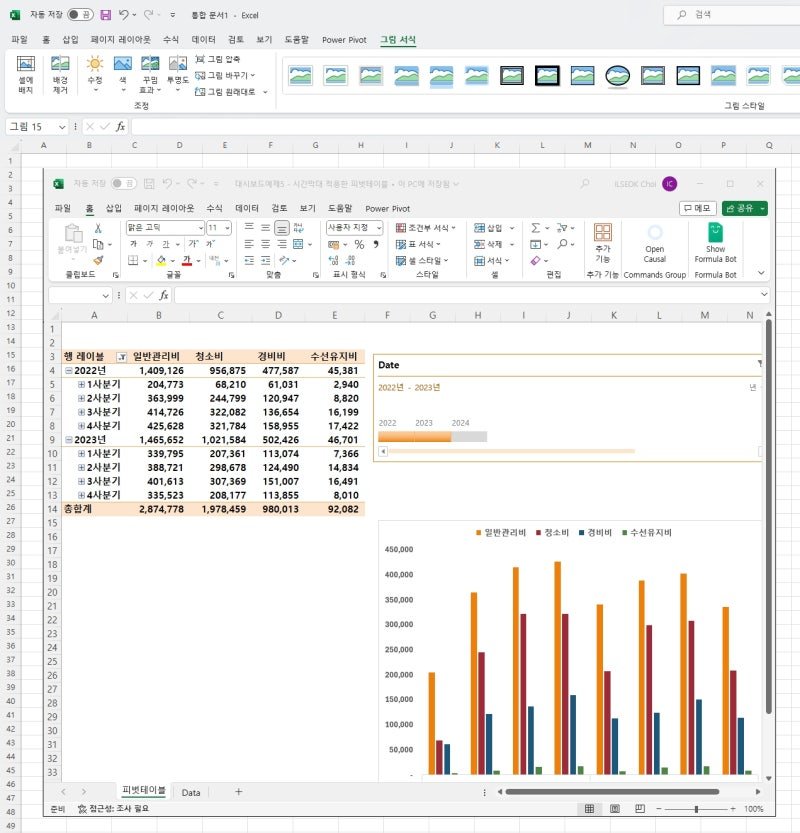Click the fx insert function icon by the outer formula bar
Screen dimensions: 800x833
(x=121, y=126)
